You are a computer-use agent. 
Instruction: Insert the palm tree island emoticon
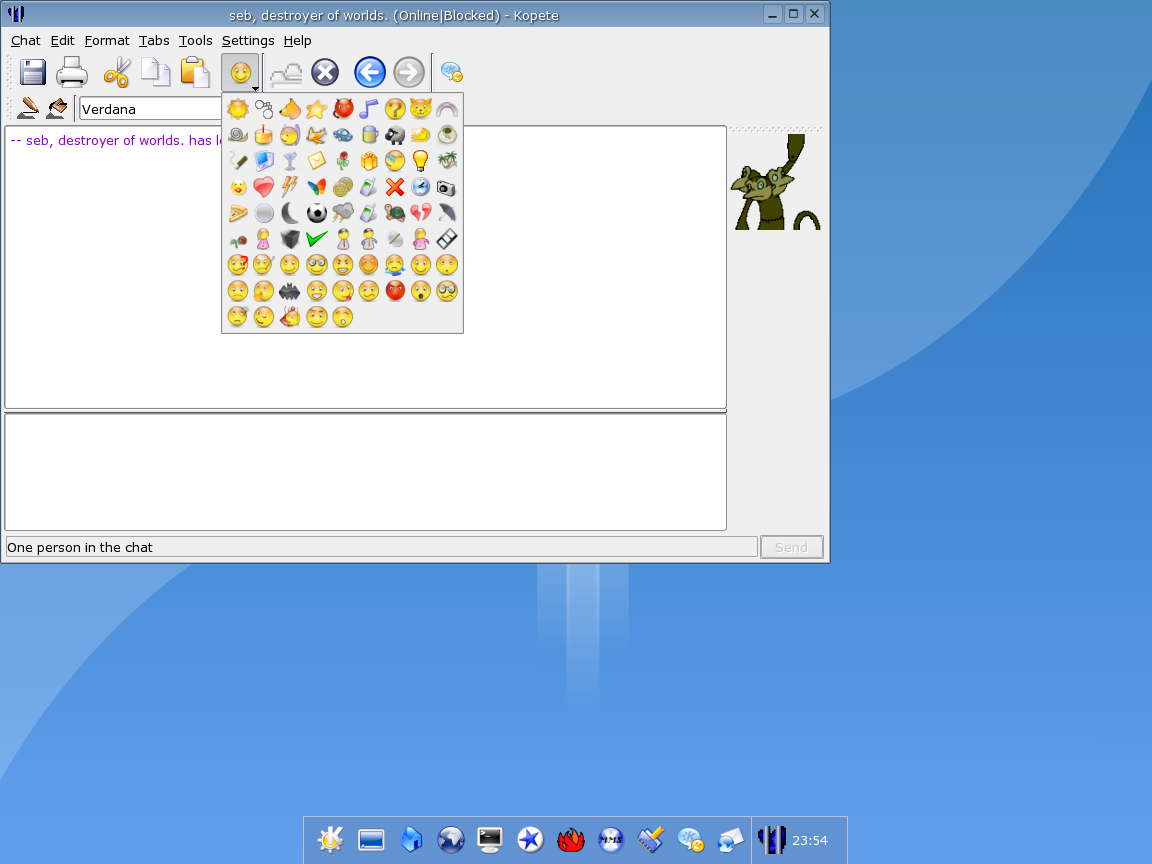pyautogui.click(x=447, y=161)
